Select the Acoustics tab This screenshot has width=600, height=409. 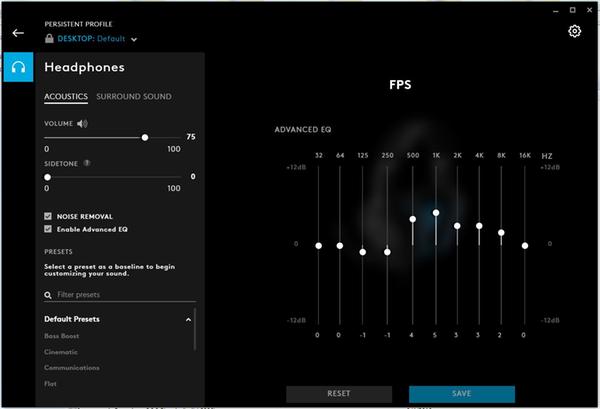[x=66, y=97]
